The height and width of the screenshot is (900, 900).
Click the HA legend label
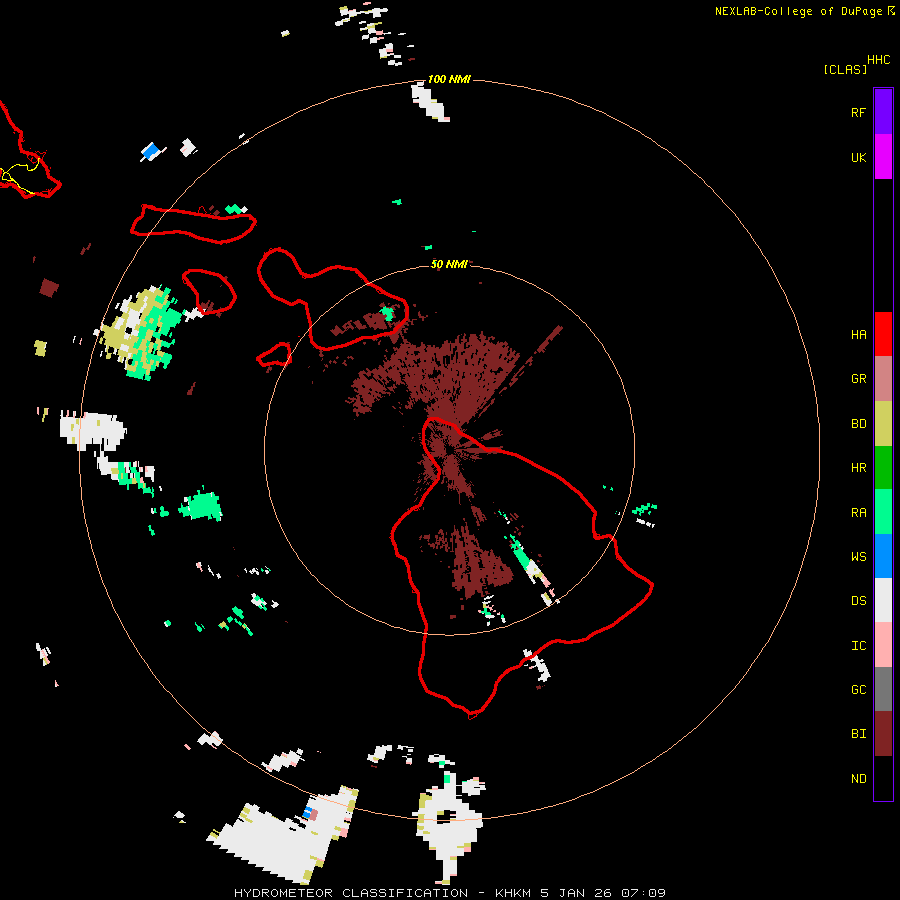click(858, 334)
